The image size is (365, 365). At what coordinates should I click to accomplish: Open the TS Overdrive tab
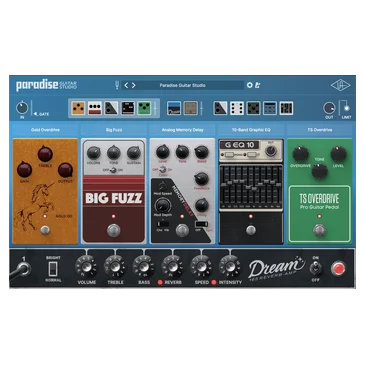tap(320, 130)
